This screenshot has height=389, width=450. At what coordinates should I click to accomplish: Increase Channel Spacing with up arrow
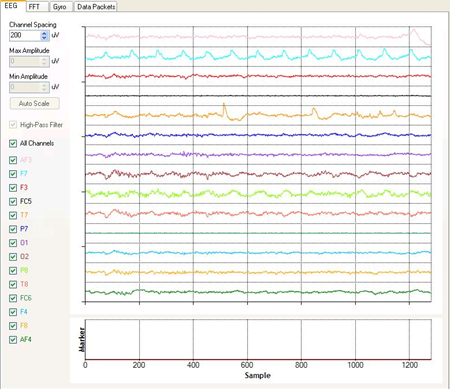point(45,33)
